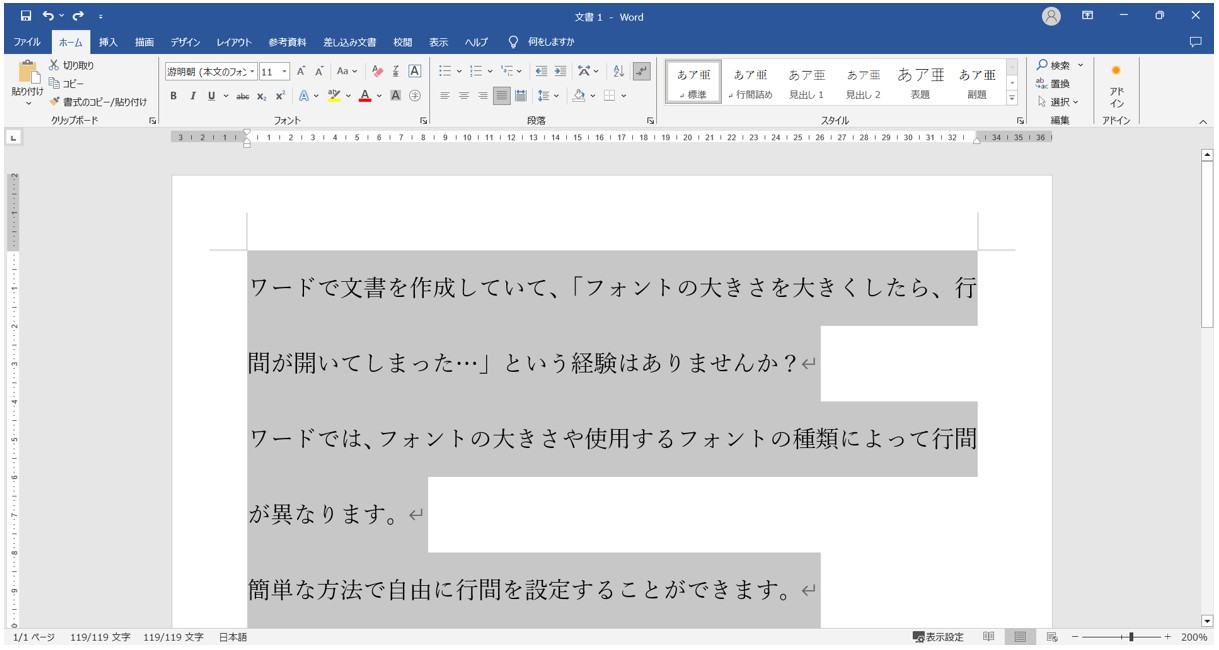
Task: Click the Clear All Formatting eraser icon
Action: point(377,71)
